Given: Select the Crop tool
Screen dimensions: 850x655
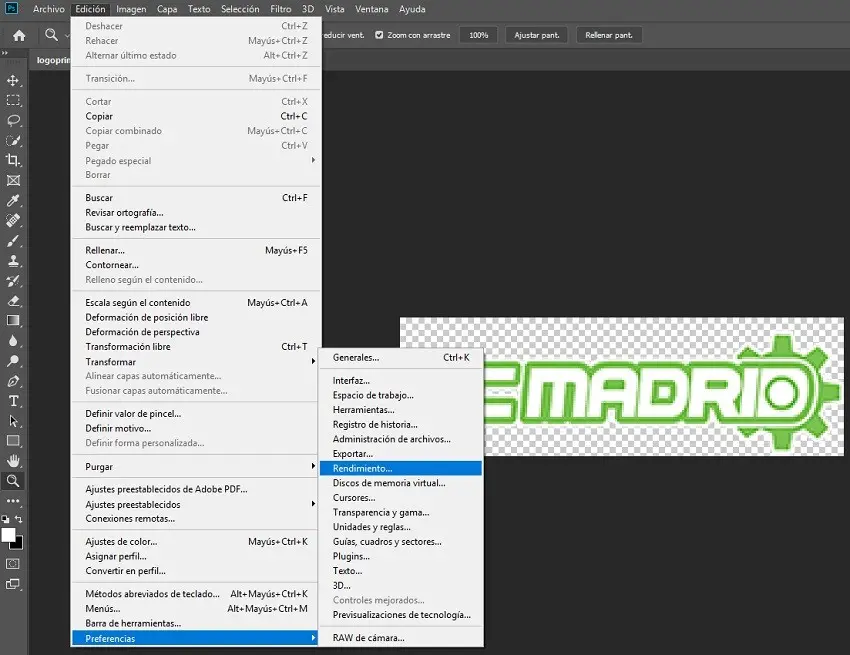Looking at the screenshot, I should 13,160.
